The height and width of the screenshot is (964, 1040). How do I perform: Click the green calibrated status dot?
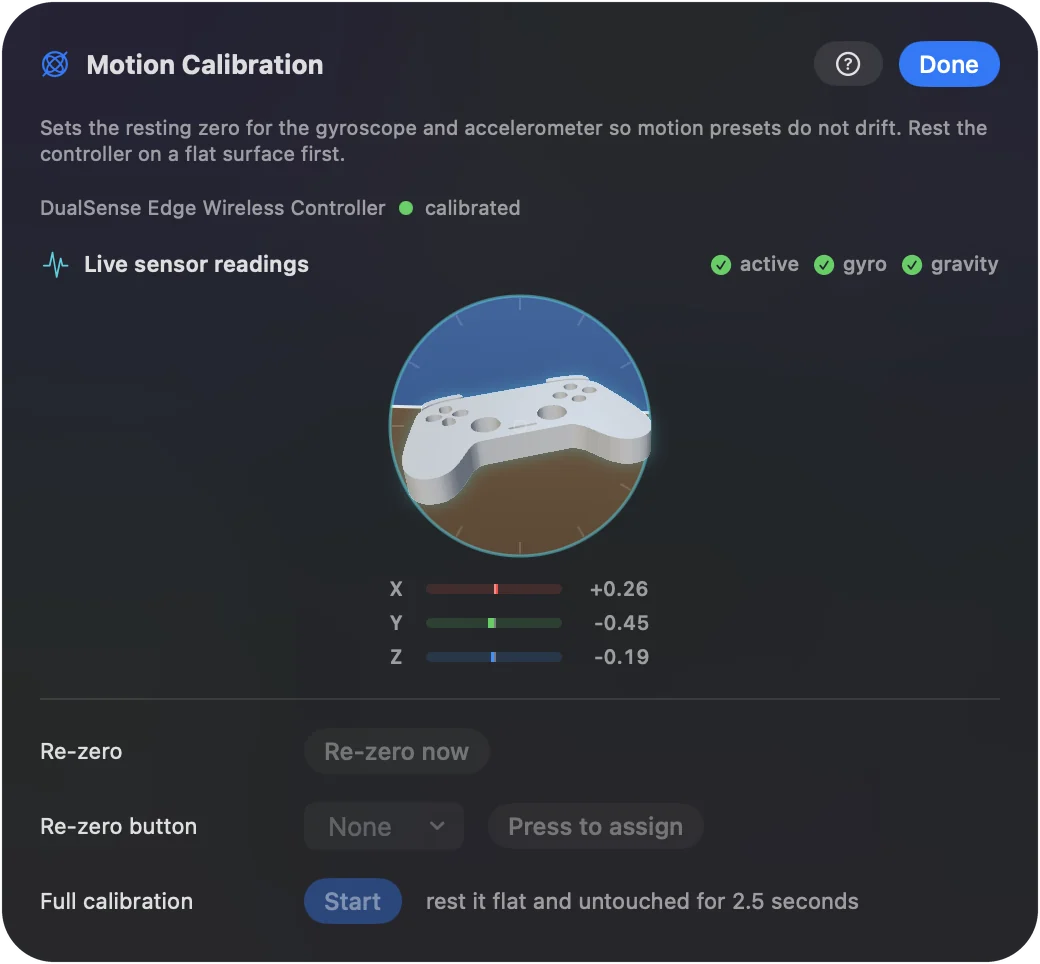406,208
